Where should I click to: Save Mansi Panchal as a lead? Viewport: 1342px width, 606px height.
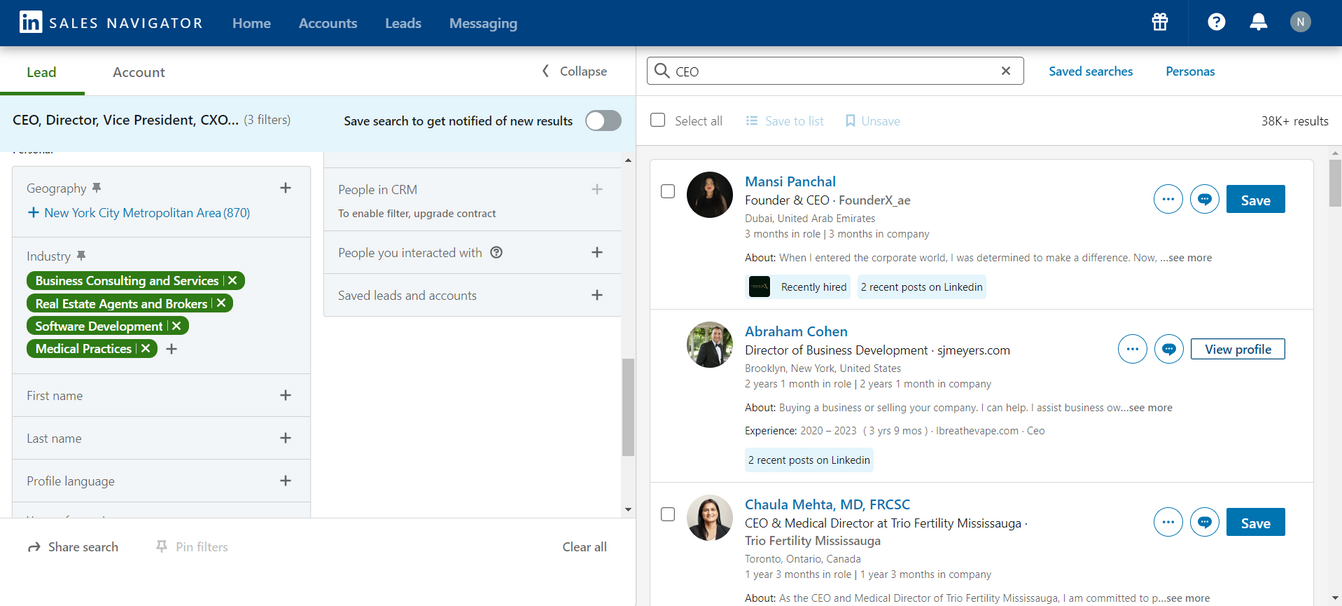click(x=1256, y=199)
